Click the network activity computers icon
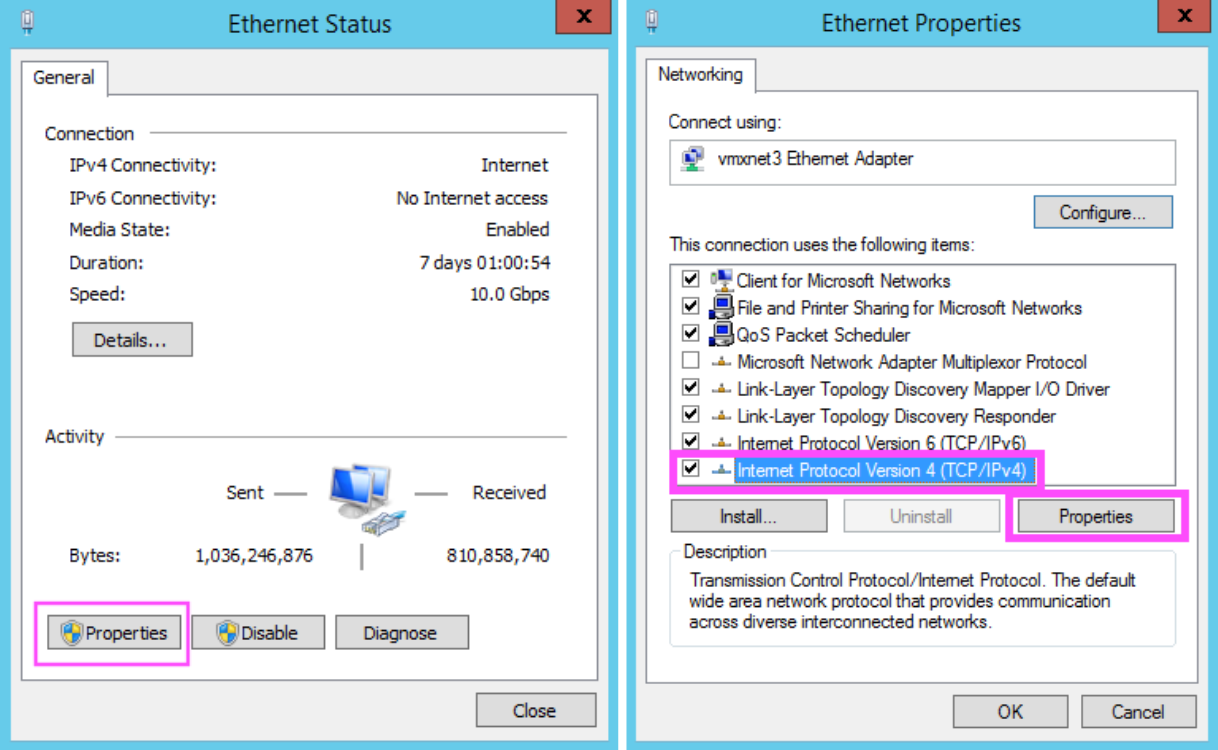Screen dimensions: 1218x750 tap(363, 497)
